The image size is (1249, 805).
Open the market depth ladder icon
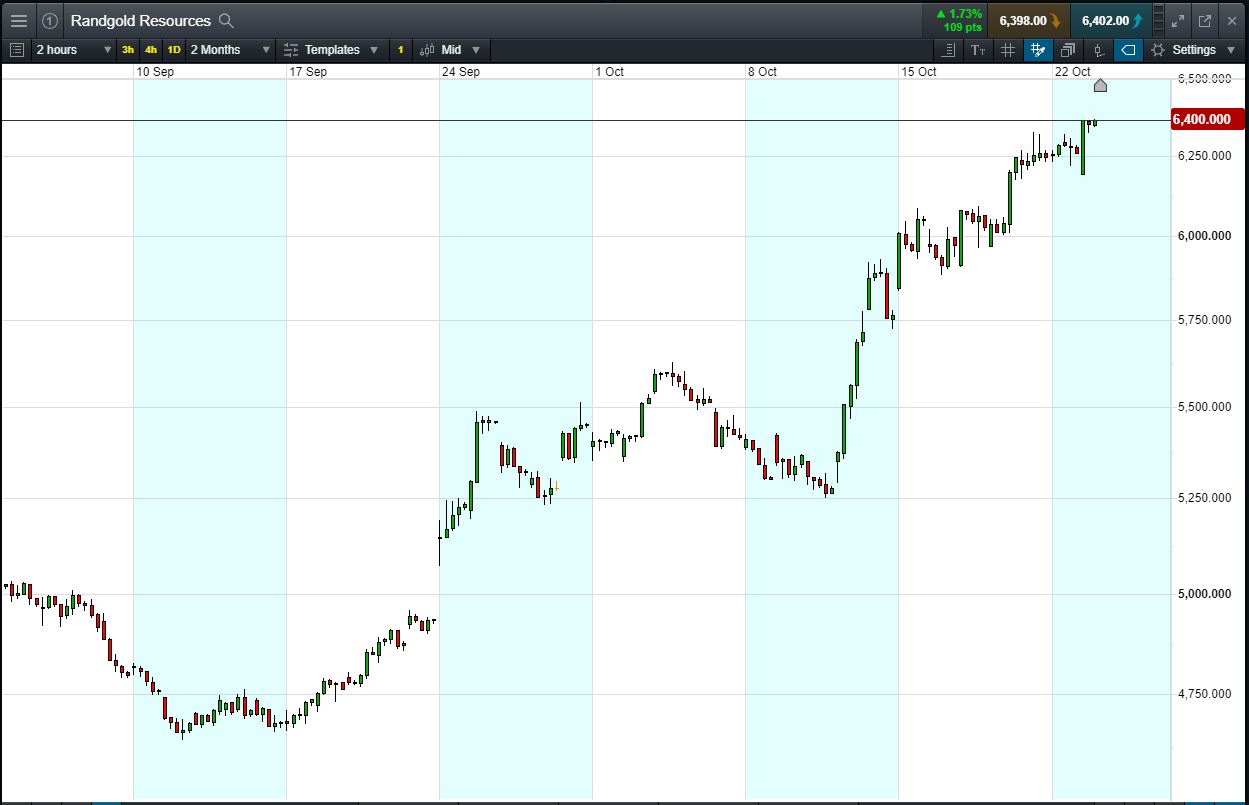1159,20
